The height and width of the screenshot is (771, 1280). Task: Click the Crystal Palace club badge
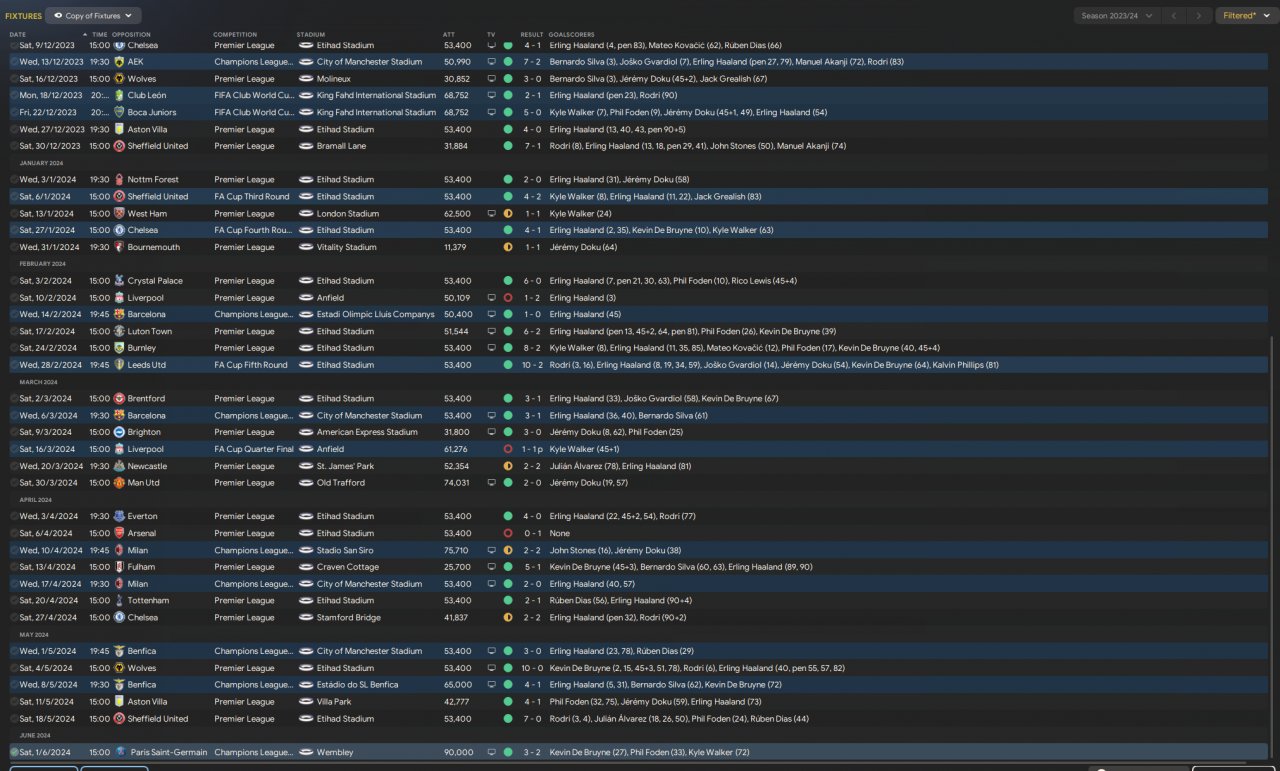[119, 281]
